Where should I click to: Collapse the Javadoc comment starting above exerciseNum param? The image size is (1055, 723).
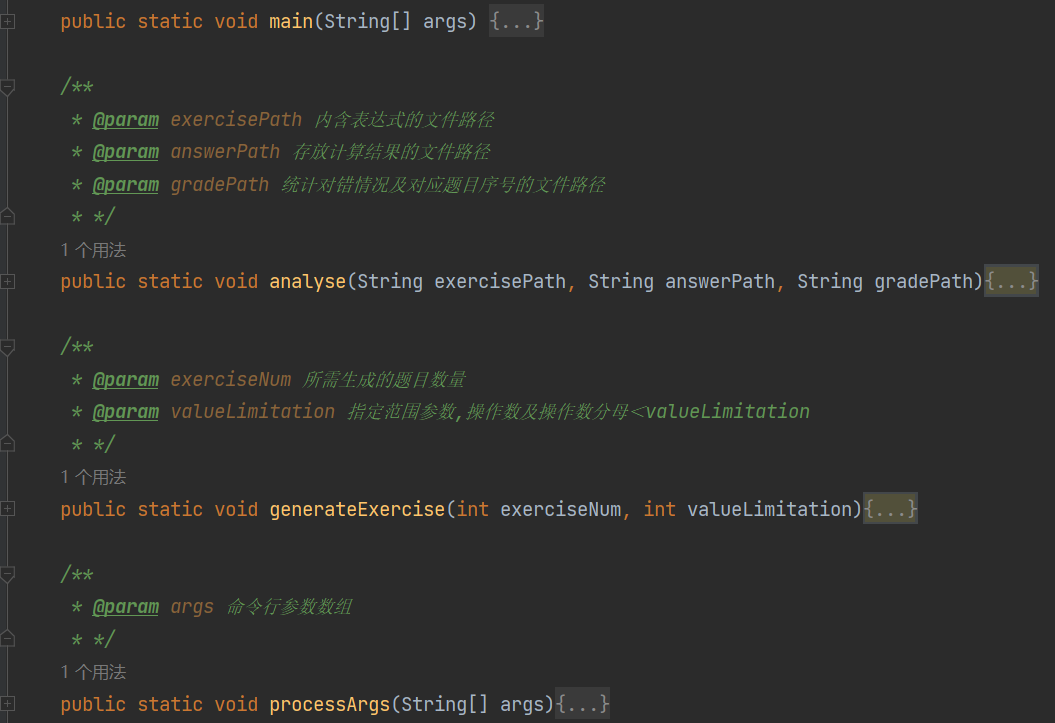(x=8, y=348)
